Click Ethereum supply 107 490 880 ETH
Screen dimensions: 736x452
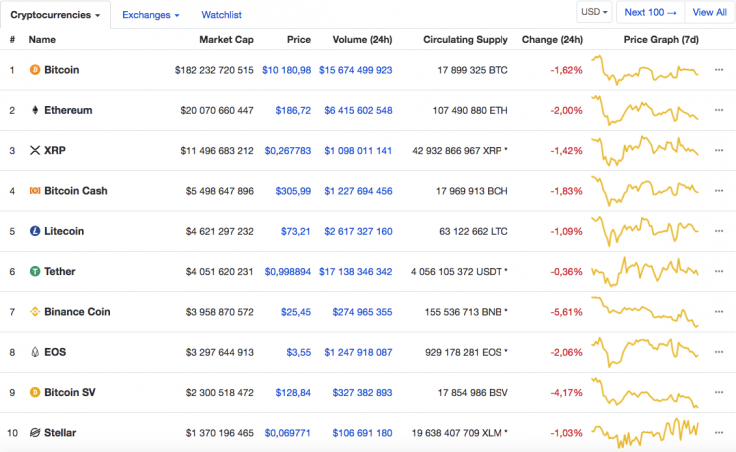(470, 111)
